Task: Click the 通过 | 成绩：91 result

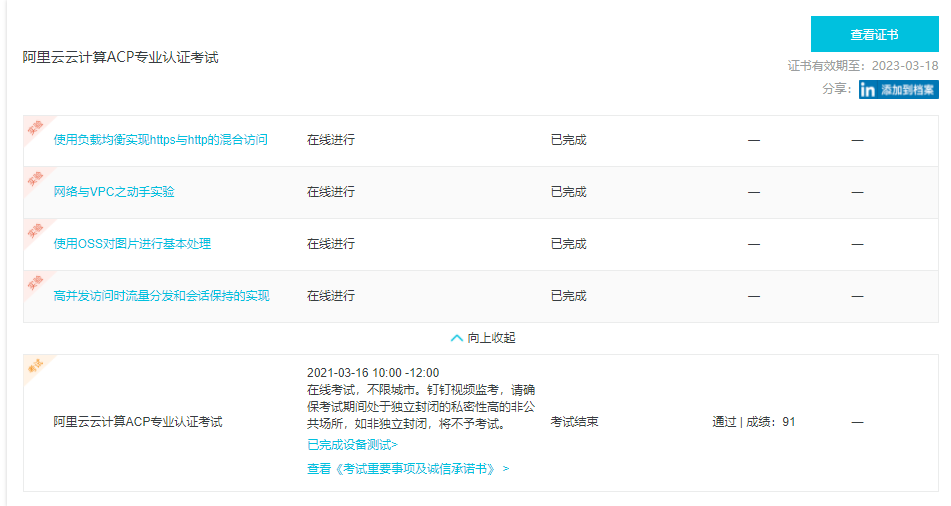Action: pos(753,422)
